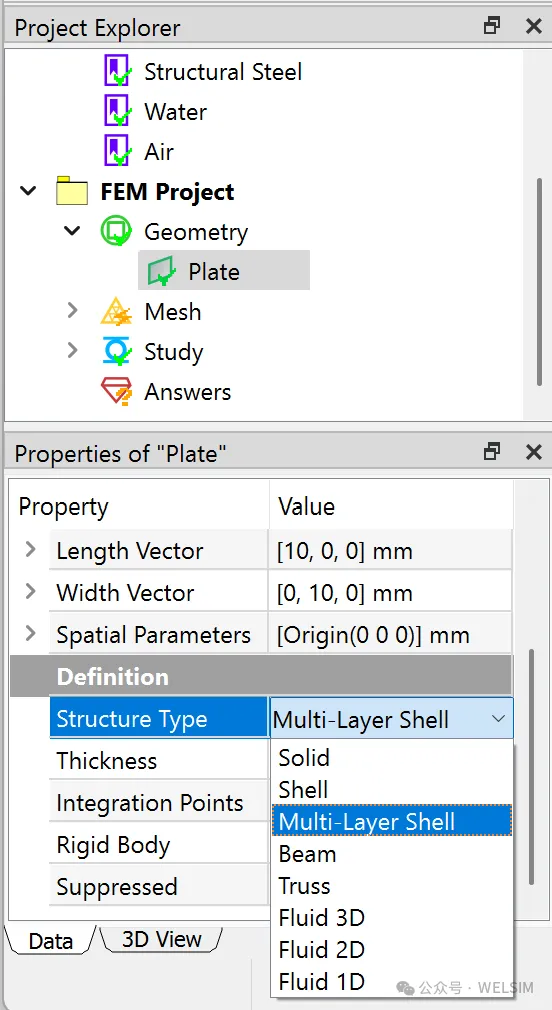Viewport: 552px width, 1010px height.
Task: Click the Study node icon
Action: [x=117, y=352]
